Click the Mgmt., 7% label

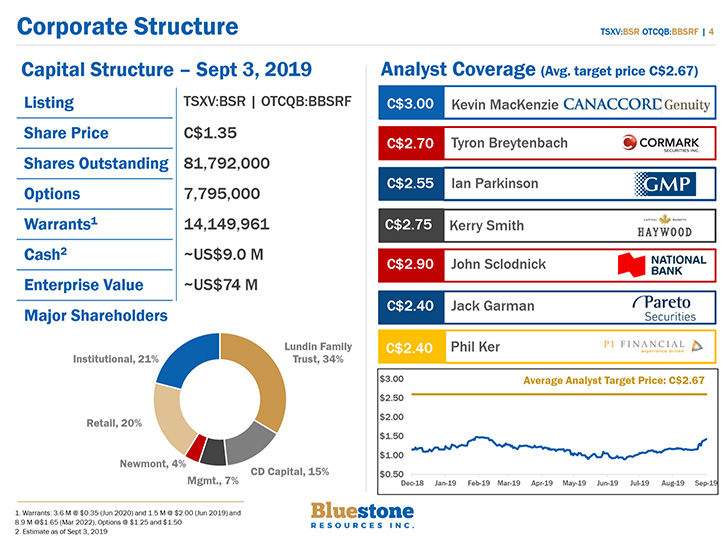(x=213, y=481)
